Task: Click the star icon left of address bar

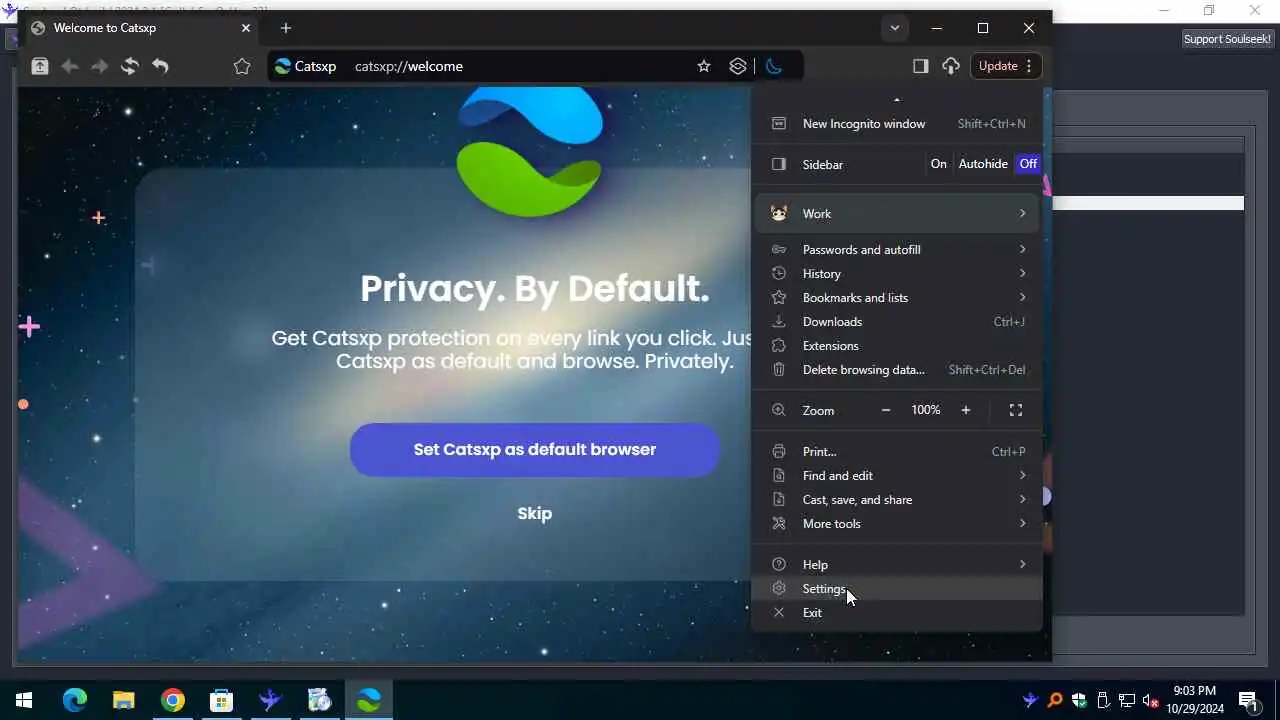Action: 242,66
